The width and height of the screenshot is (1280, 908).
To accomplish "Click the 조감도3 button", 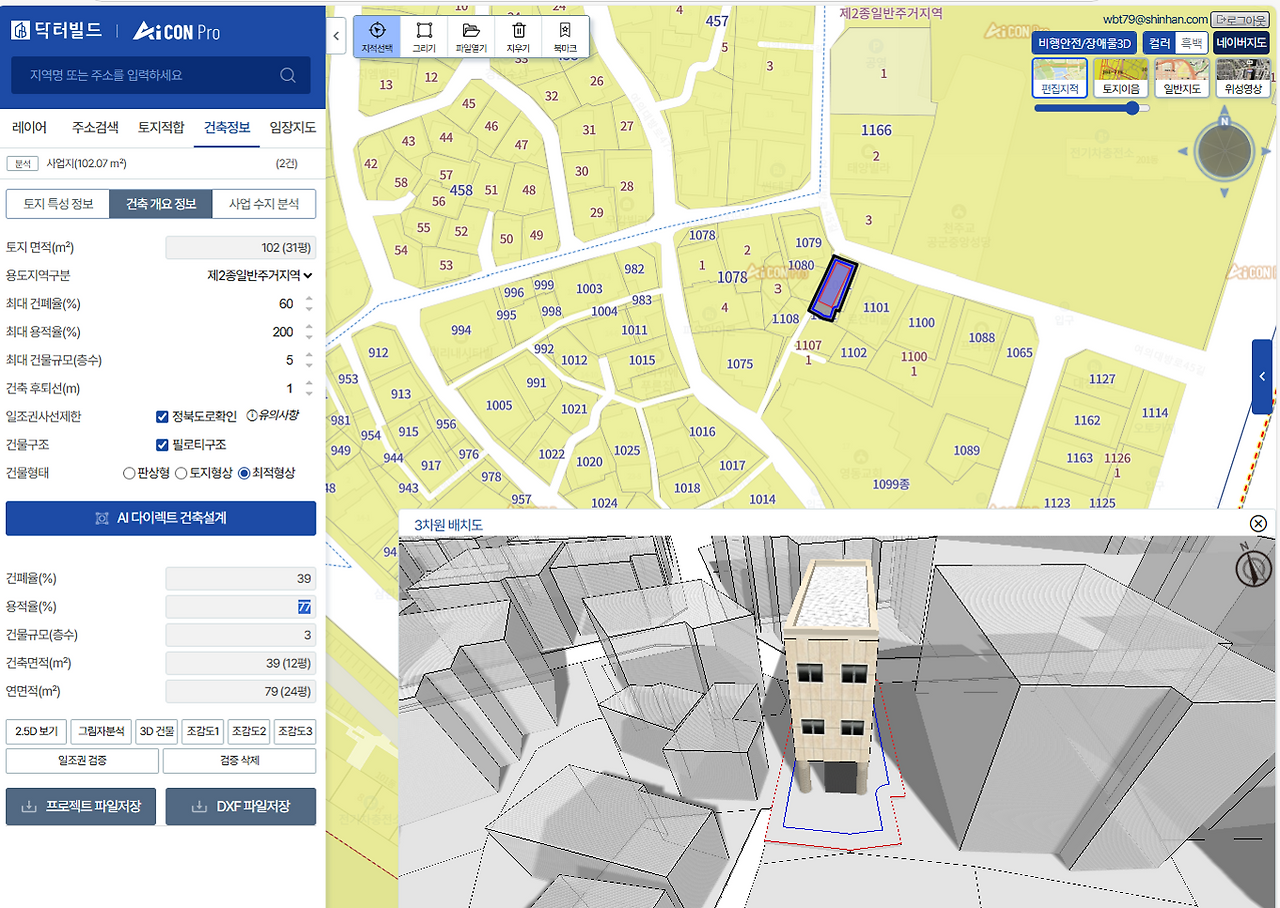I will (x=295, y=731).
